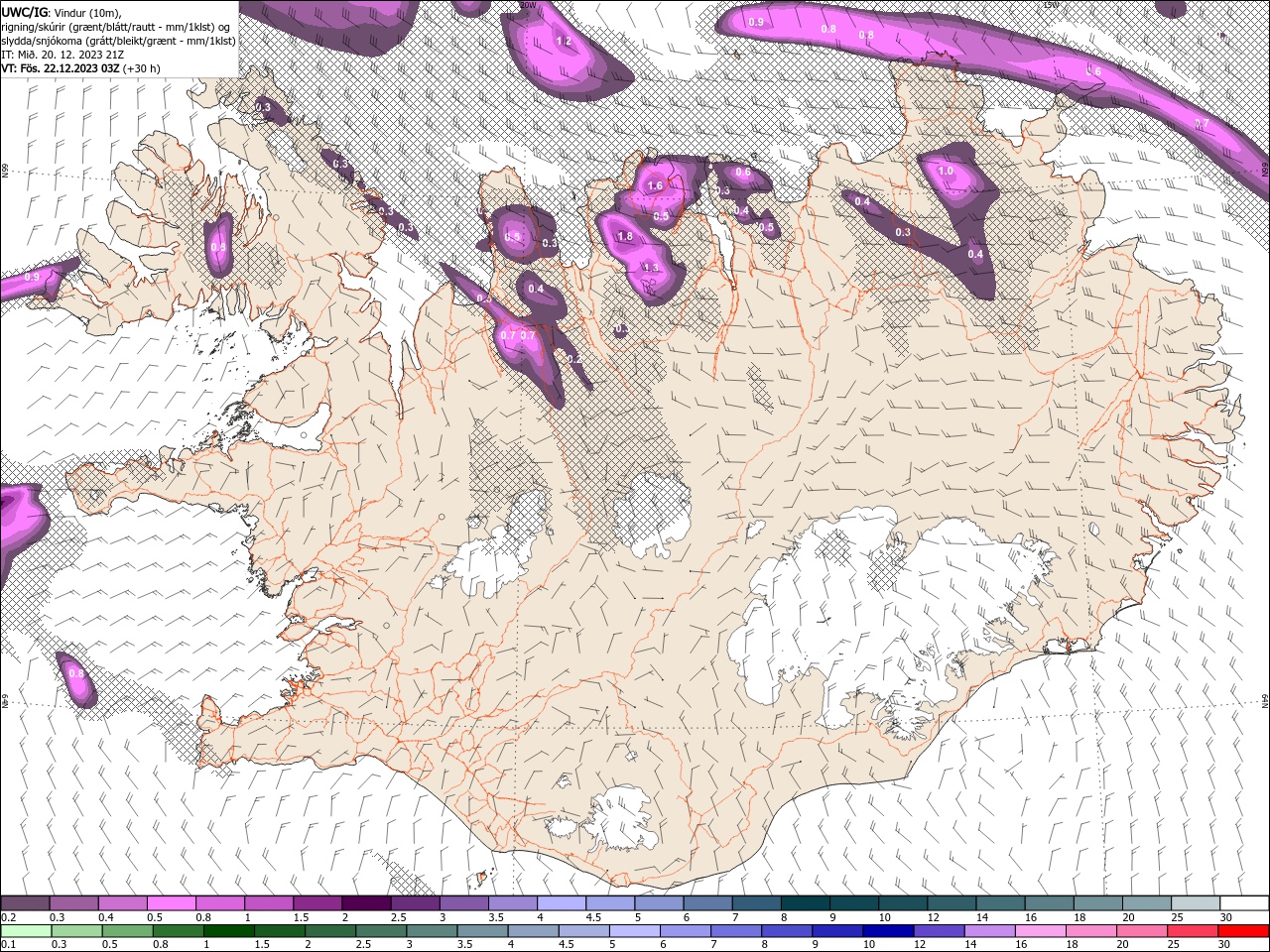
Task: Click the "UWC/IG: Vindur (10m)" title line
Action: coord(63,12)
